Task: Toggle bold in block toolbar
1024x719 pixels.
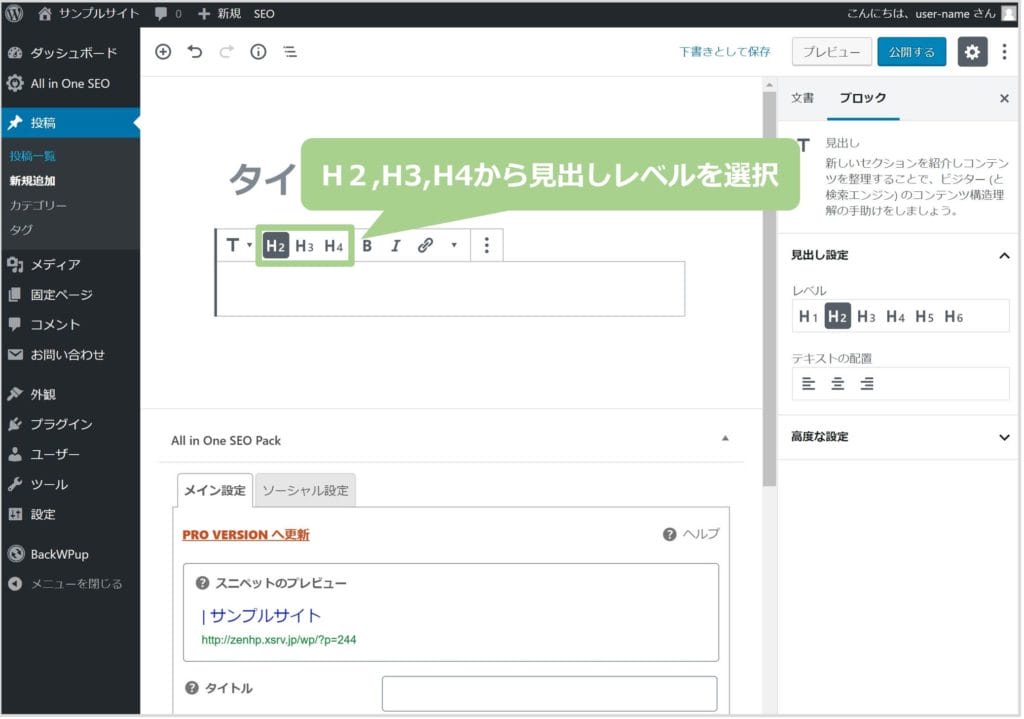Action: pos(367,245)
